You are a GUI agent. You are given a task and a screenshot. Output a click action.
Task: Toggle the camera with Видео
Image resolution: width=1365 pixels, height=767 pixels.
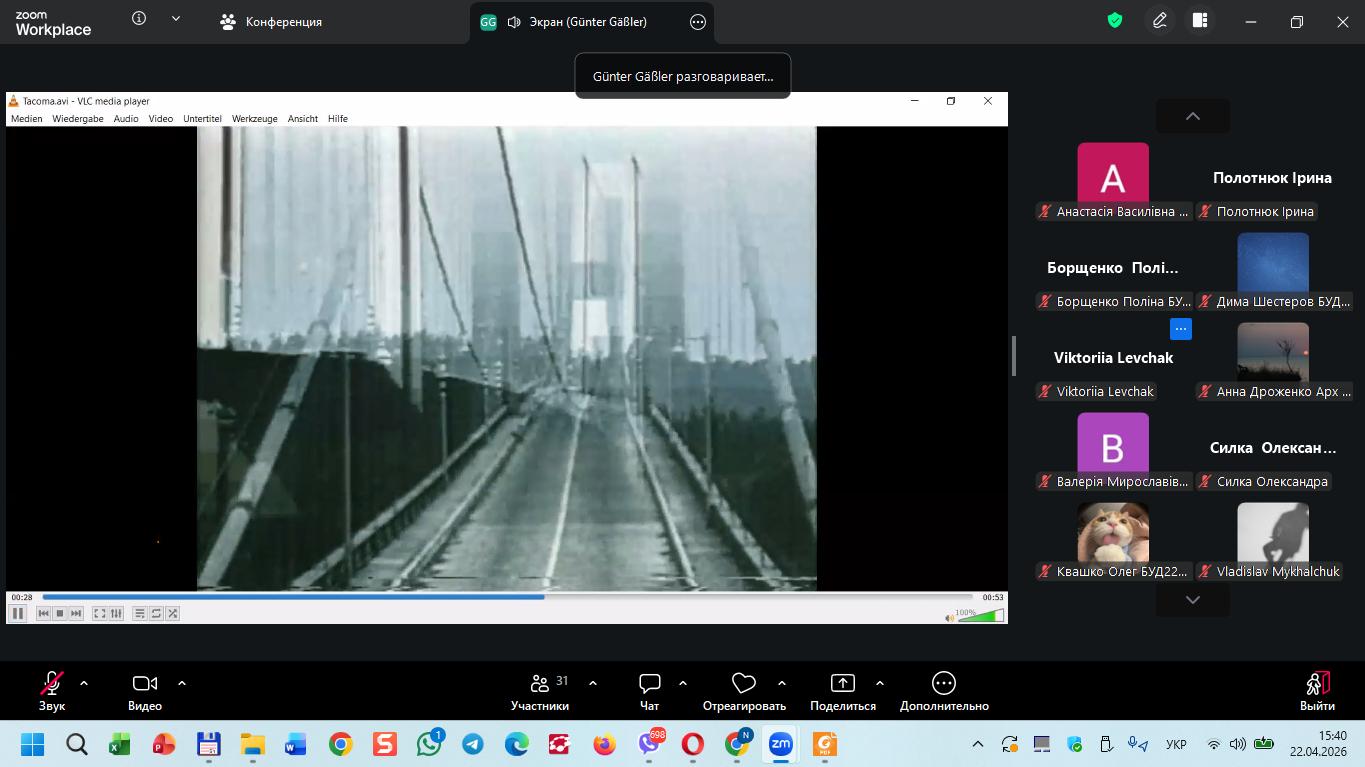coord(145,691)
